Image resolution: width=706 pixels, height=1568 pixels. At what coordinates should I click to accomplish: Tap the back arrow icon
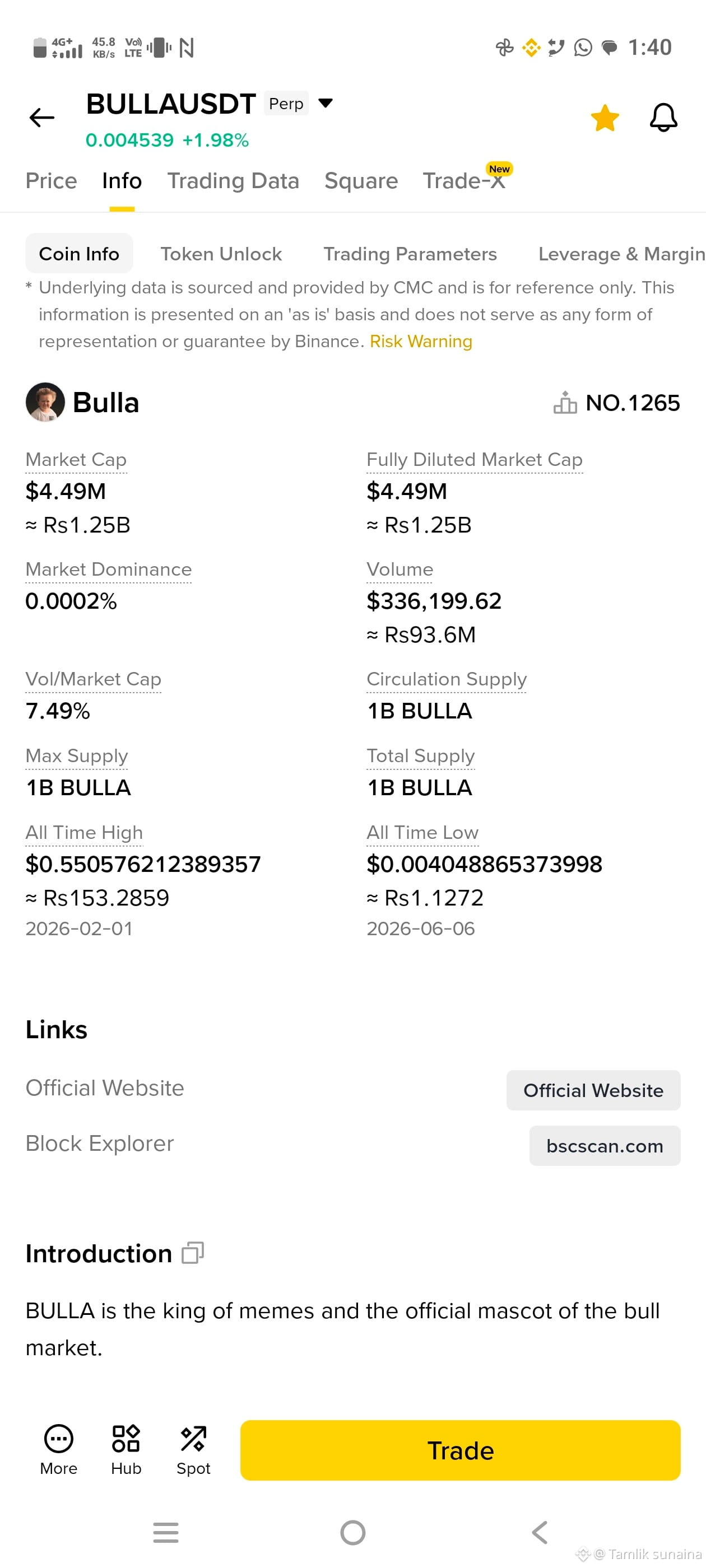coord(41,118)
